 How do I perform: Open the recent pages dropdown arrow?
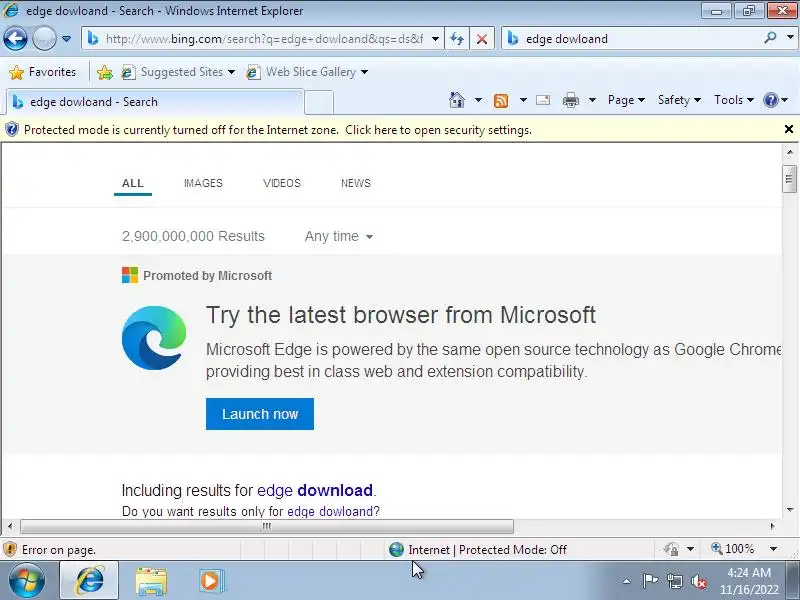click(x=66, y=39)
